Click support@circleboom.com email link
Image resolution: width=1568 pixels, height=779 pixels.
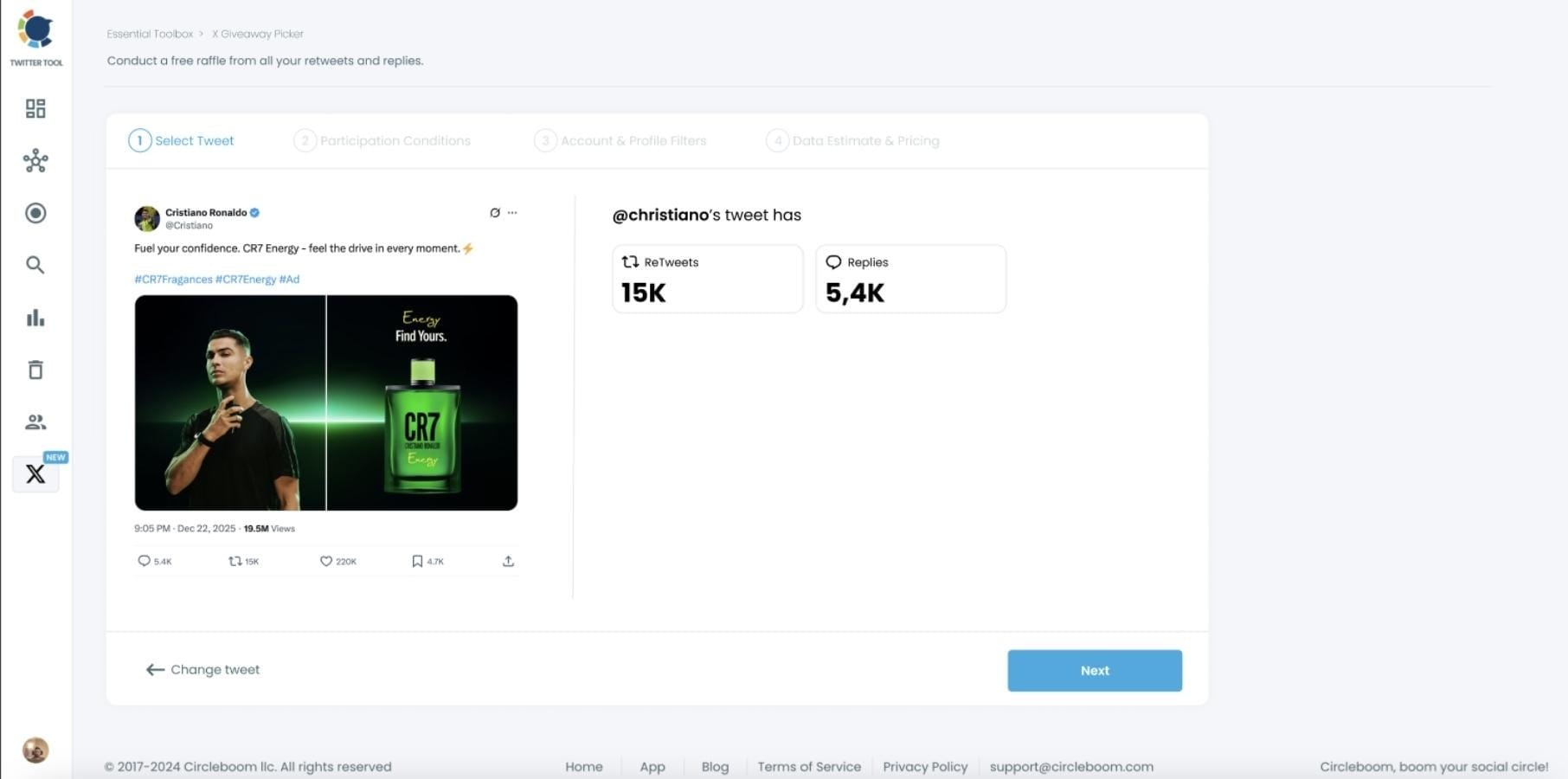point(1071,767)
